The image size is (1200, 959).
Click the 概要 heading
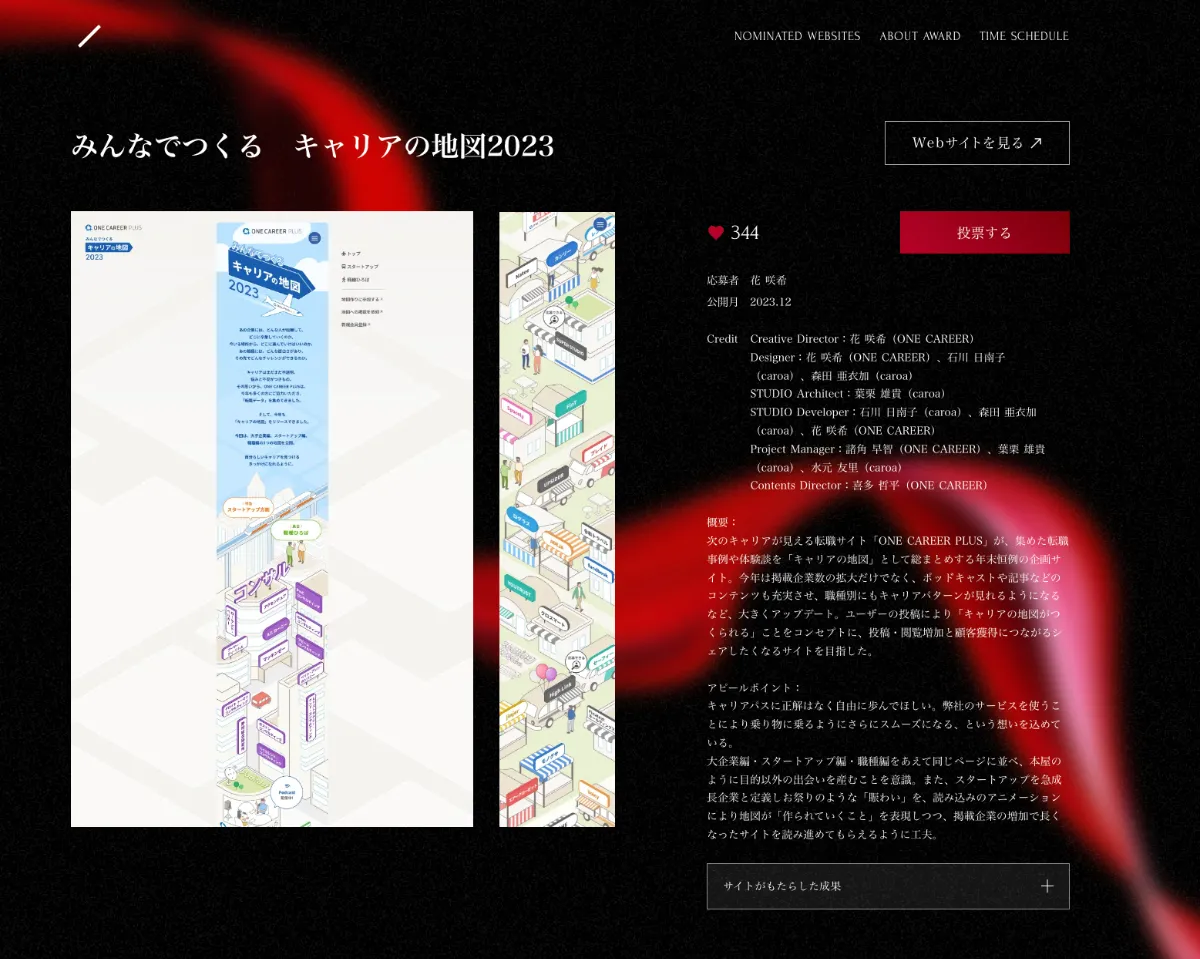click(721, 522)
